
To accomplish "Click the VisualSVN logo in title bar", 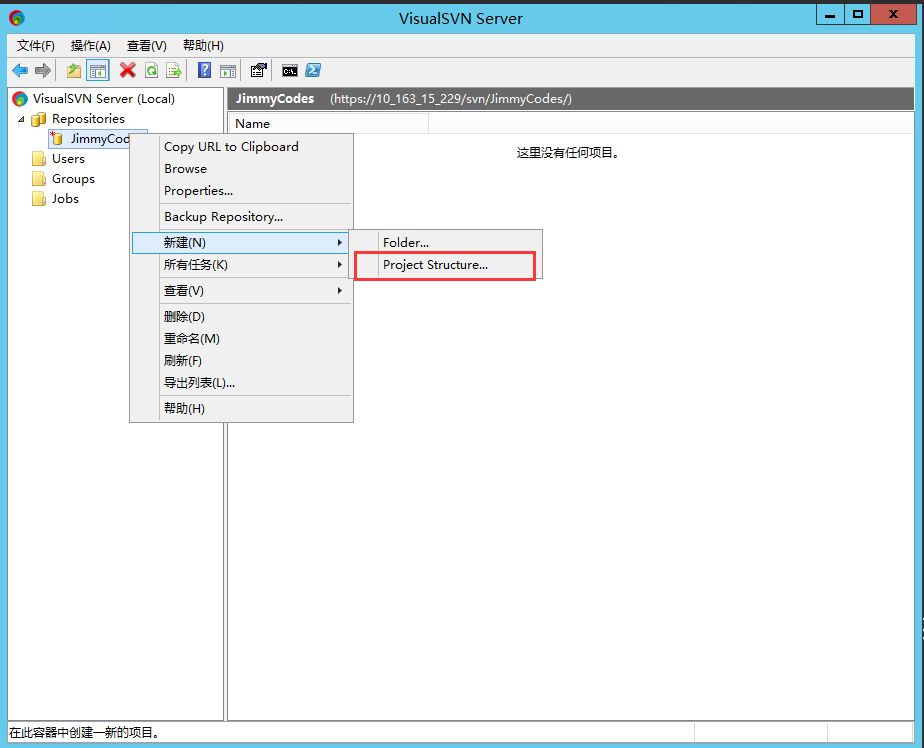I will point(17,18).
